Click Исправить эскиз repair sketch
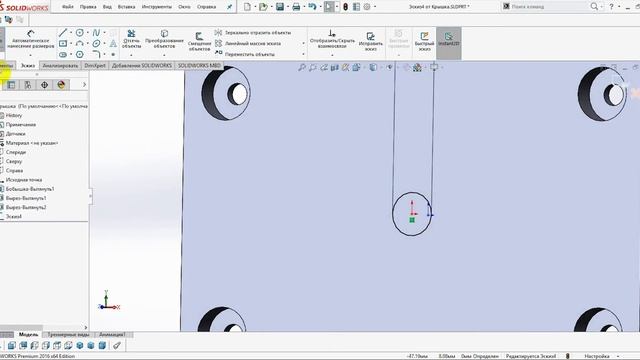Screen dimensions: 640x360 pyautogui.click(x=371, y=42)
